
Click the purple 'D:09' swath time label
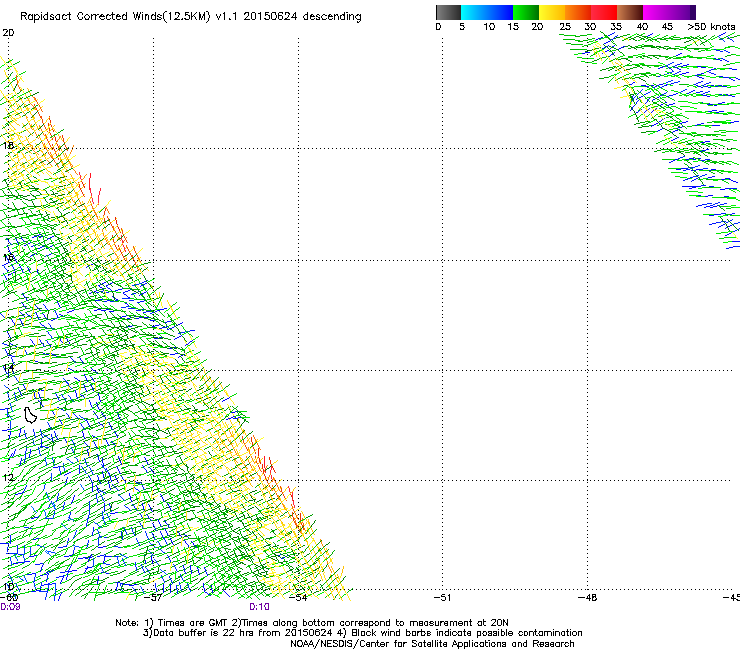[x=10, y=607]
